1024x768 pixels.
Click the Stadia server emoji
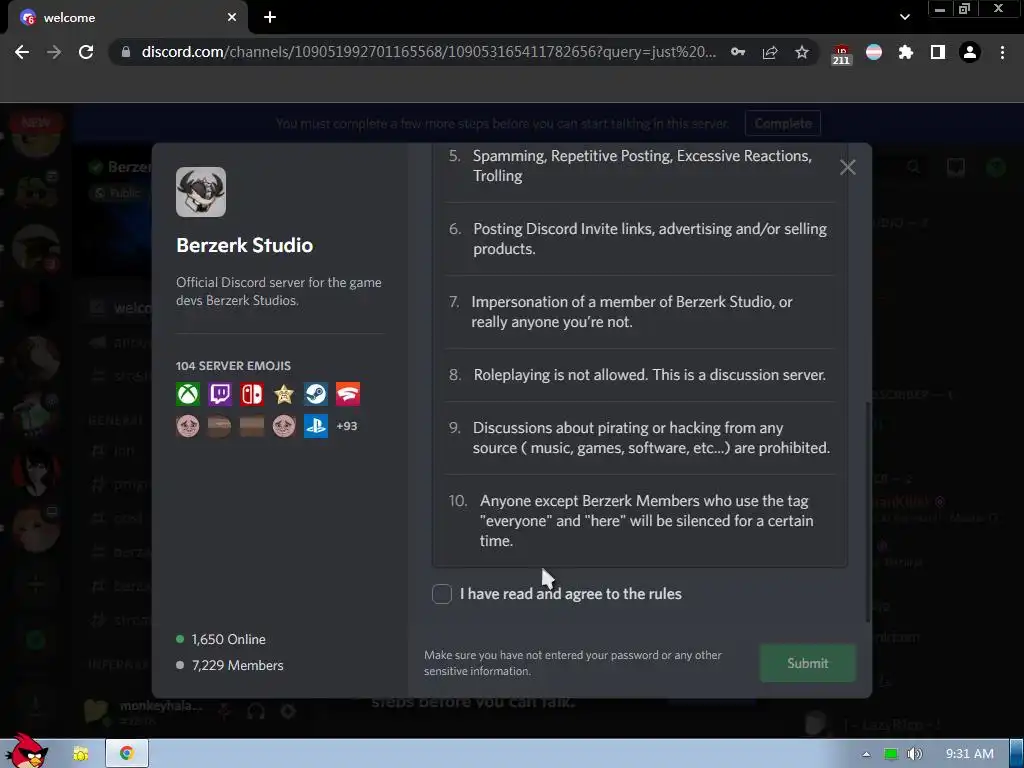point(348,394)
